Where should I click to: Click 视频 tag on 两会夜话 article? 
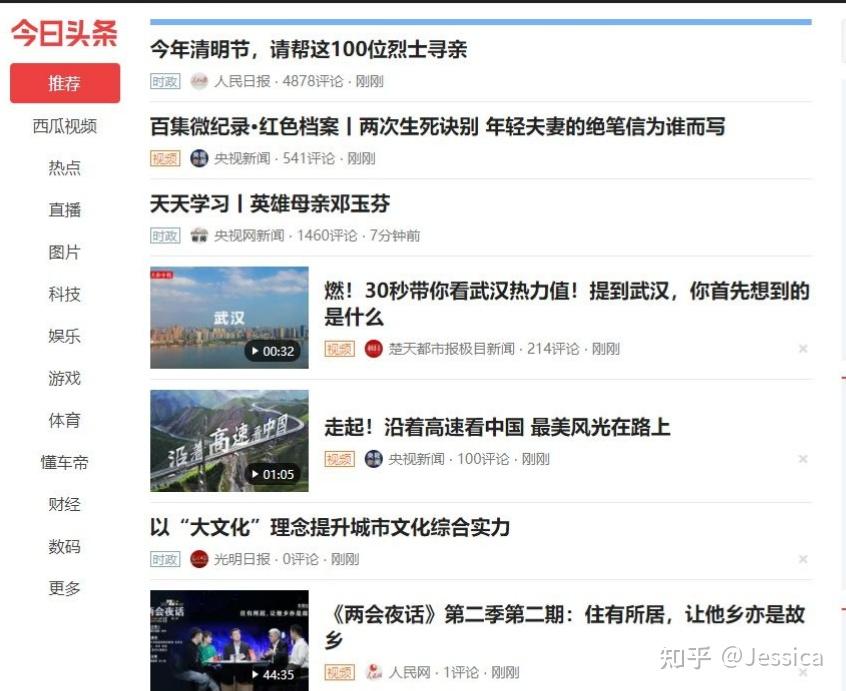click(x=339, y=673)
